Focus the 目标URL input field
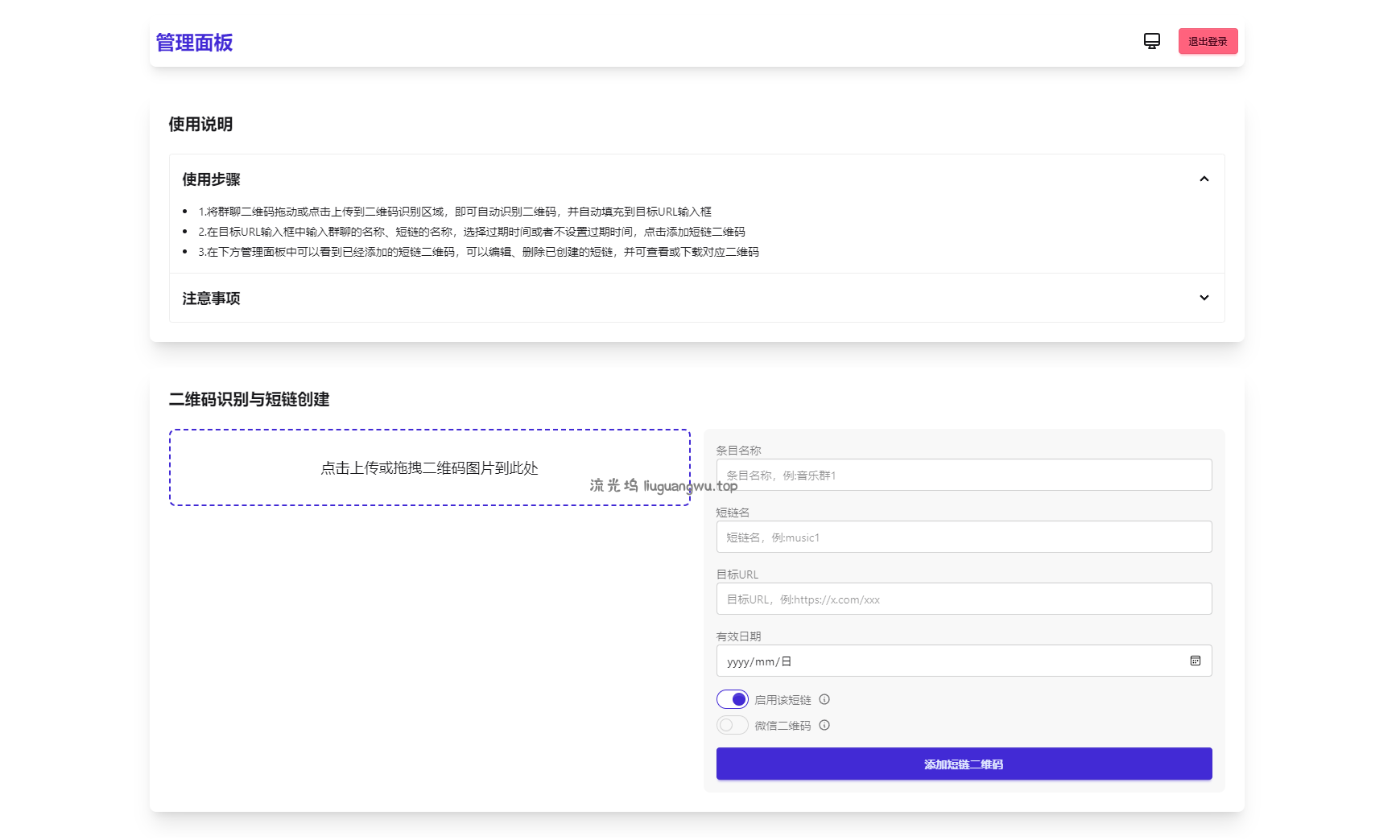 pyautogui.click(x=964, y=599)
